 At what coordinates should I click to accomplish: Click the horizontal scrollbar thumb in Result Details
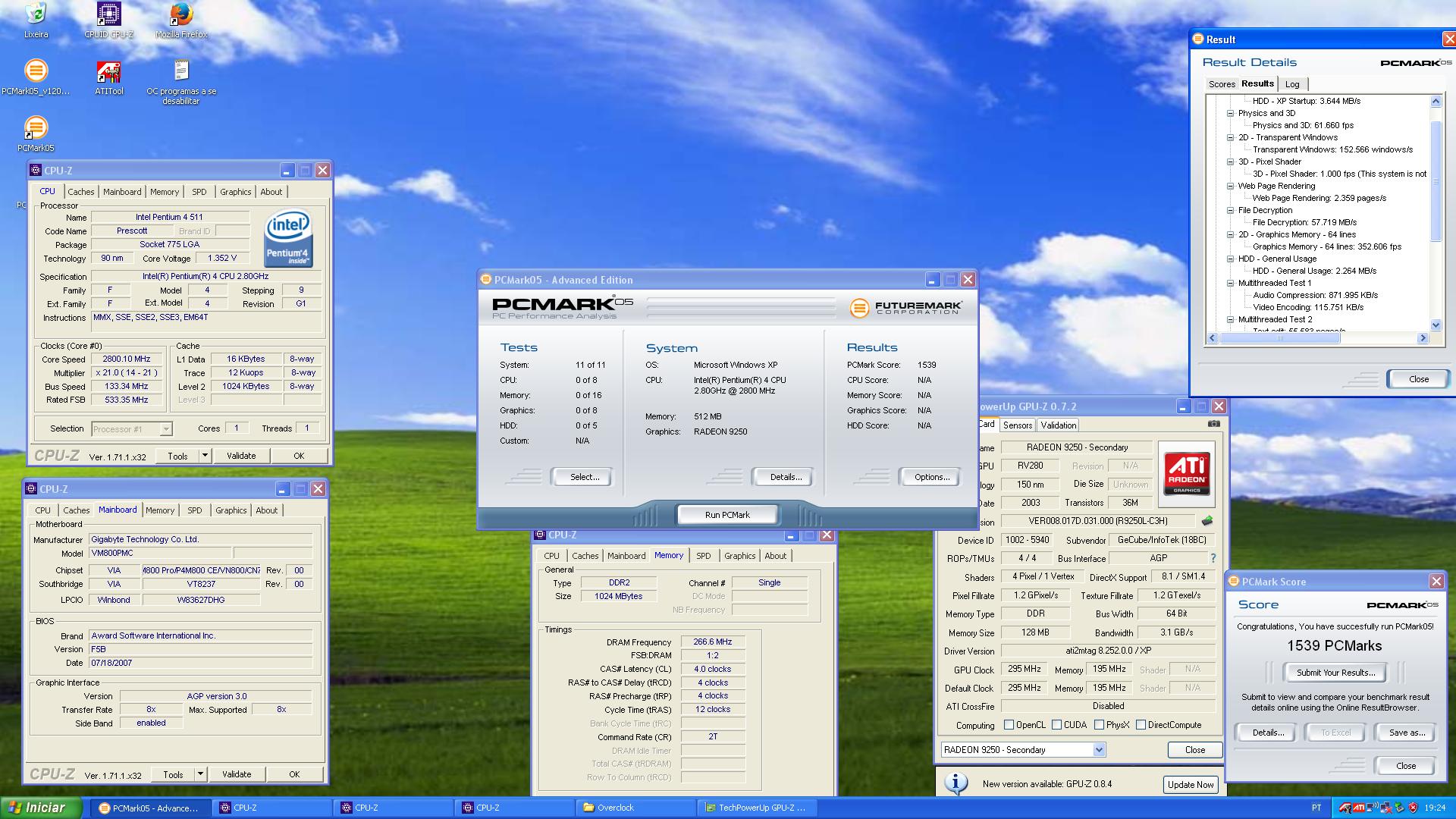tap(1280, 338)
